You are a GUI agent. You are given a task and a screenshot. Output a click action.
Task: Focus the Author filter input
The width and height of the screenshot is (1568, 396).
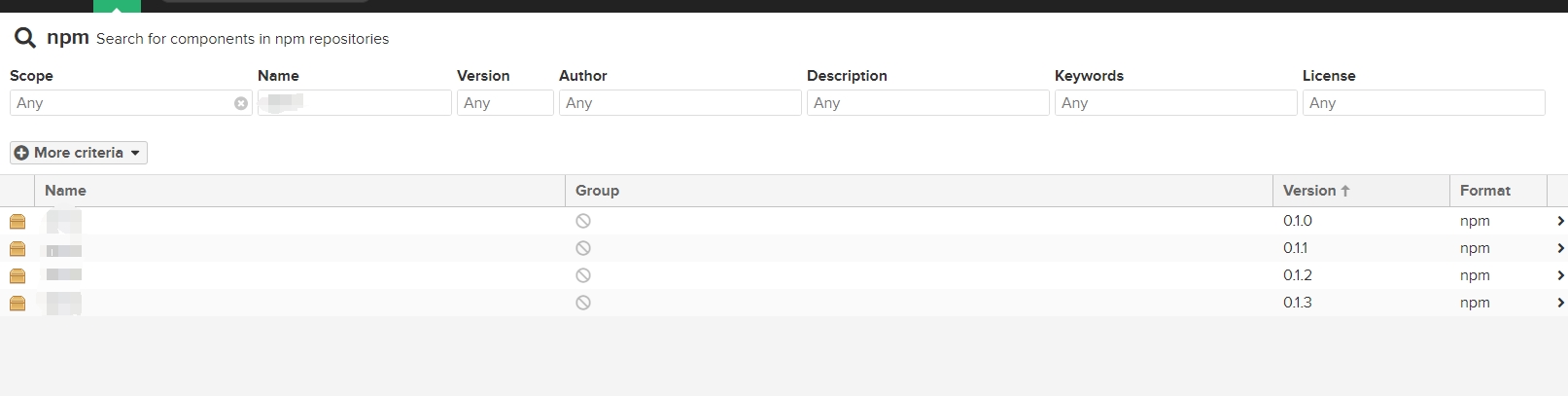(679, 103)
